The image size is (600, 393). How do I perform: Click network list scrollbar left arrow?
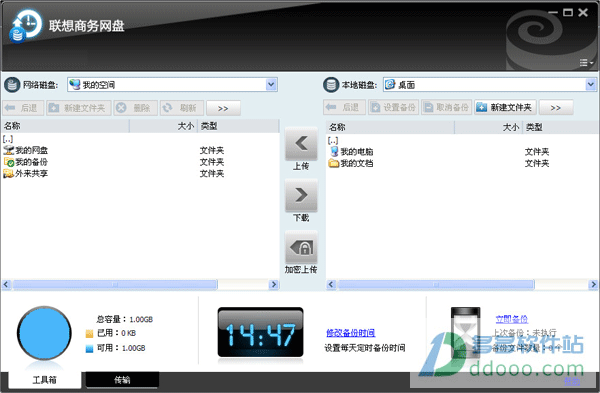(x=6, y=284)
